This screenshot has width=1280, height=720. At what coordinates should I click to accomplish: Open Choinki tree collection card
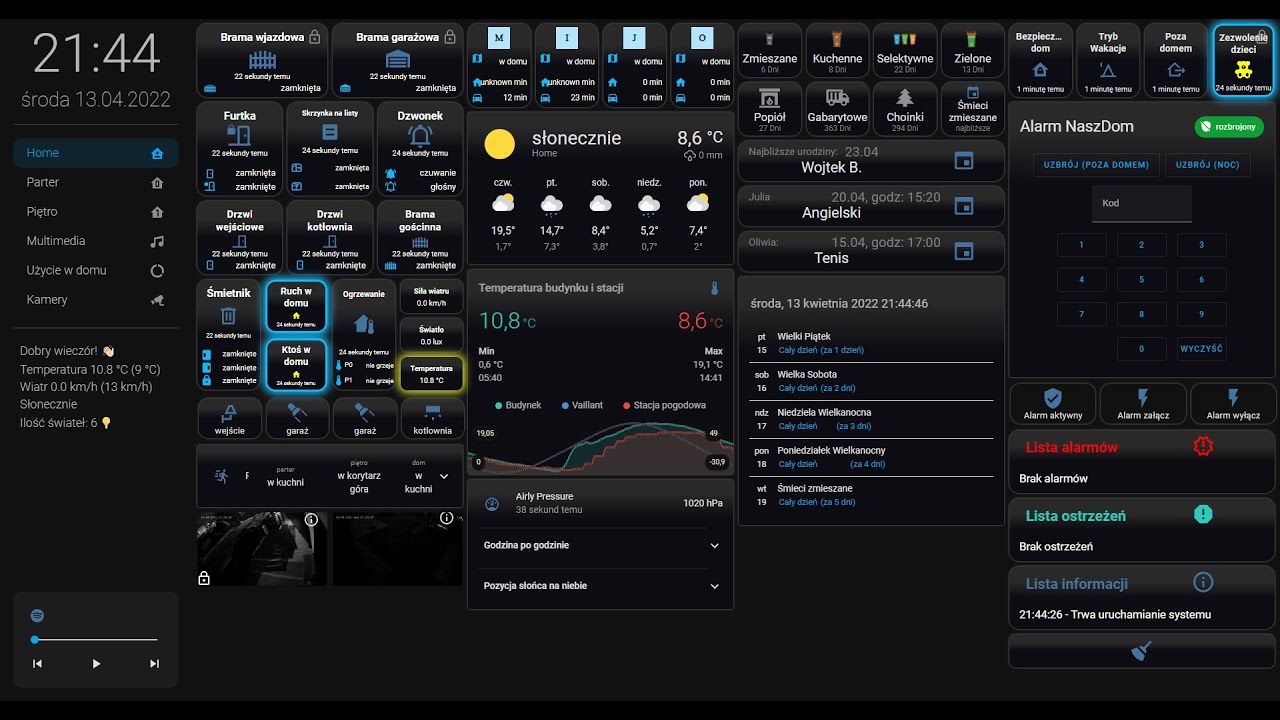point(905,108)
